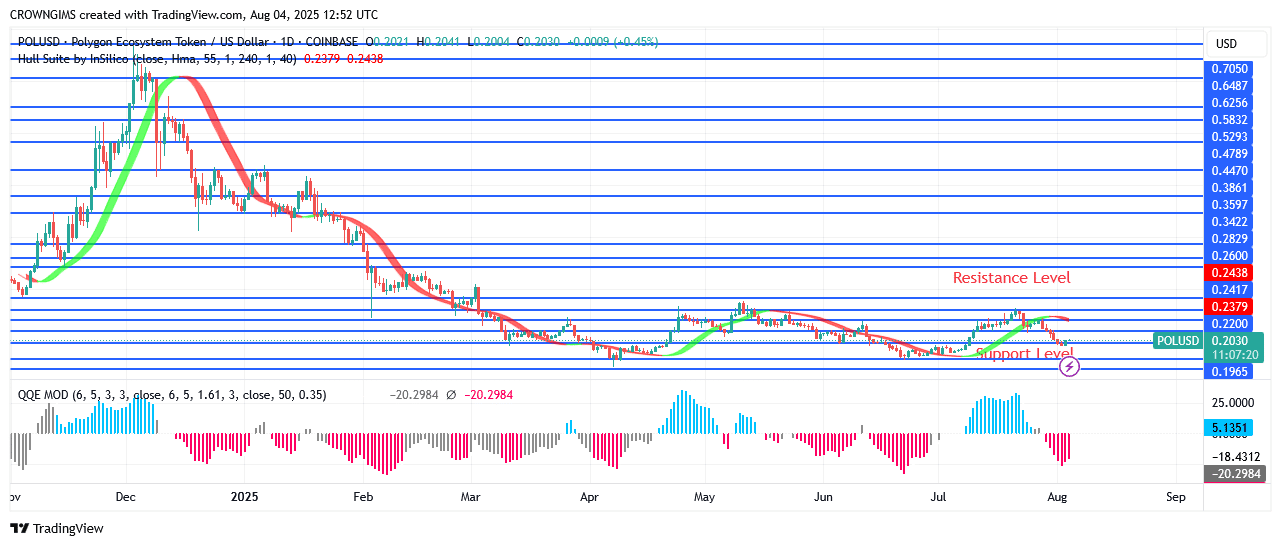Click the Apr label on time axis
The width and height of the screenshot is (1281, 546).
coord(590,496)
